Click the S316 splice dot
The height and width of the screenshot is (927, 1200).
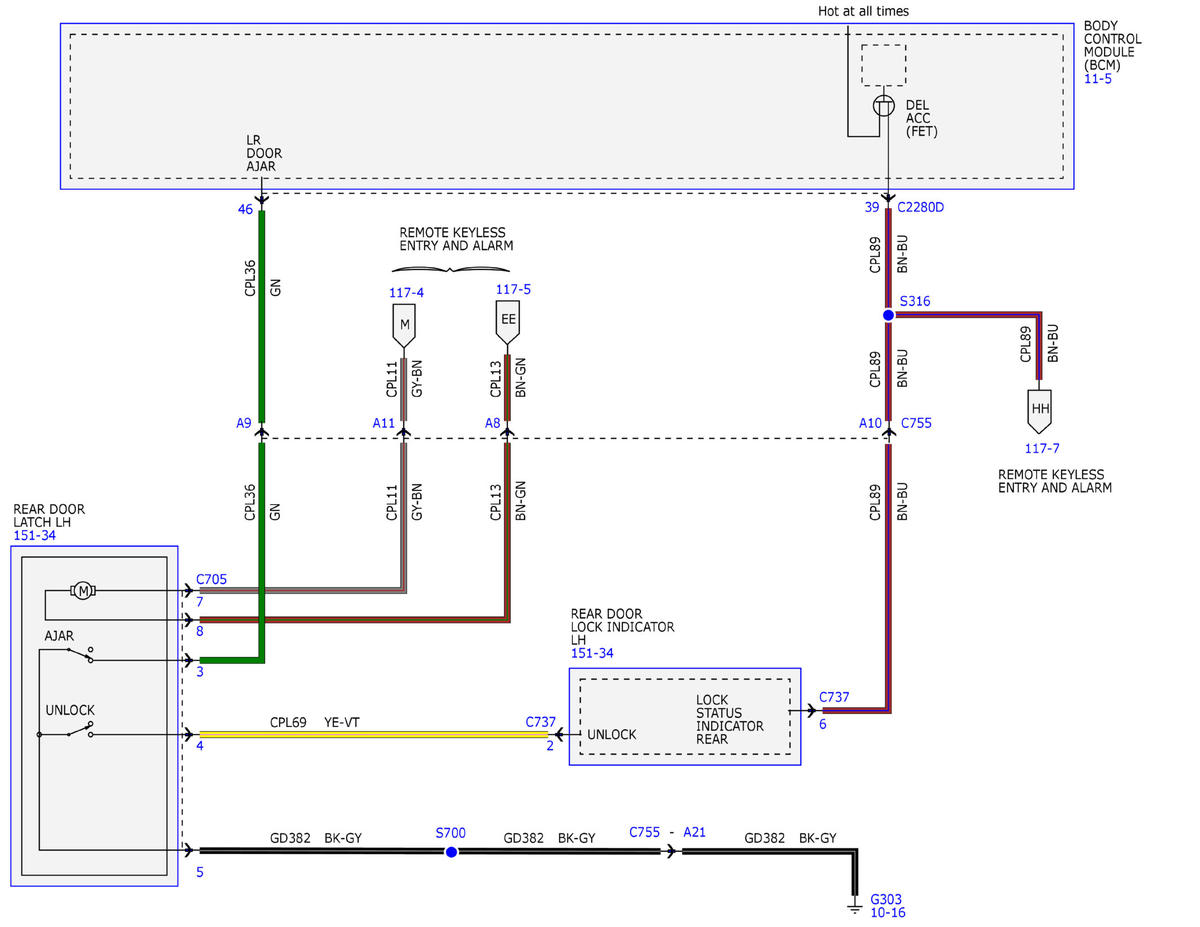[x=888, y=315]
